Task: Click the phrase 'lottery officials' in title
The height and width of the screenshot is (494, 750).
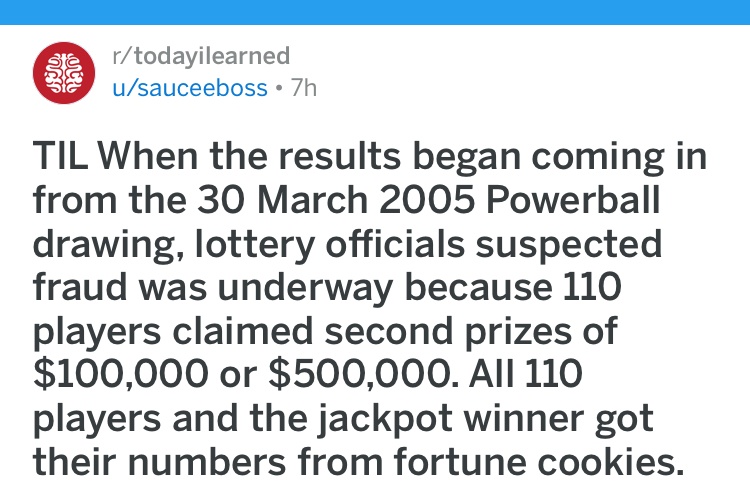Action: [330, 243]
